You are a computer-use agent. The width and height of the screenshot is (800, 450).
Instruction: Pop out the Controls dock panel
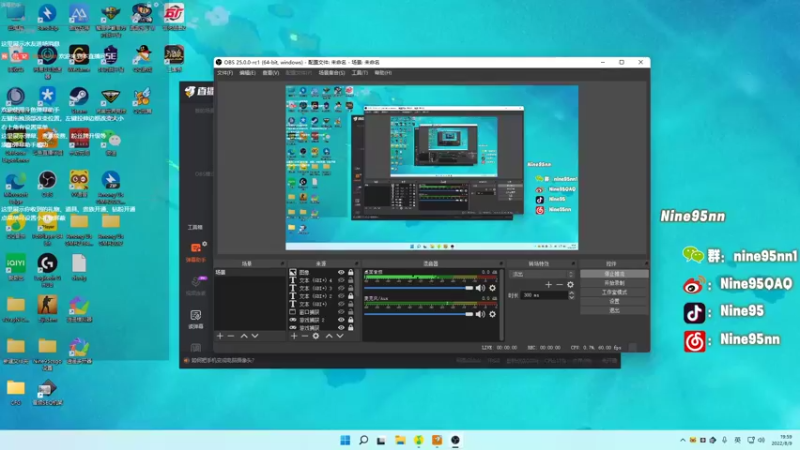[x=646, y=263]
